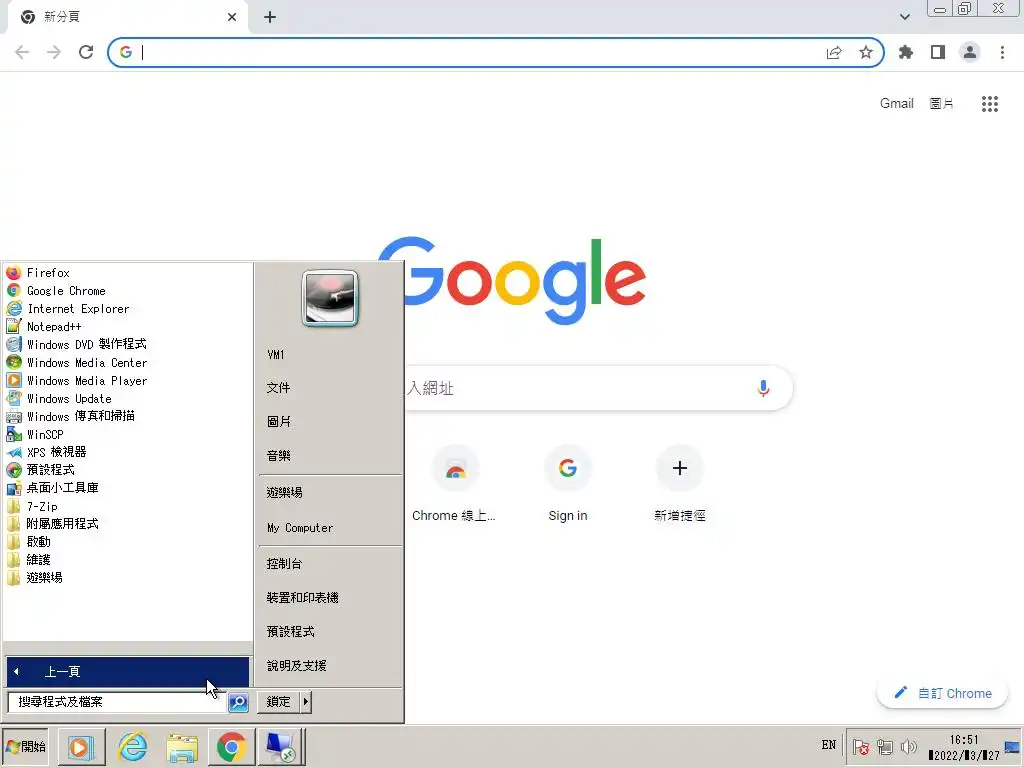Open a new tab with the plus button
The height and width of the screenshot is (768, 1024).
tap(270, 17)
